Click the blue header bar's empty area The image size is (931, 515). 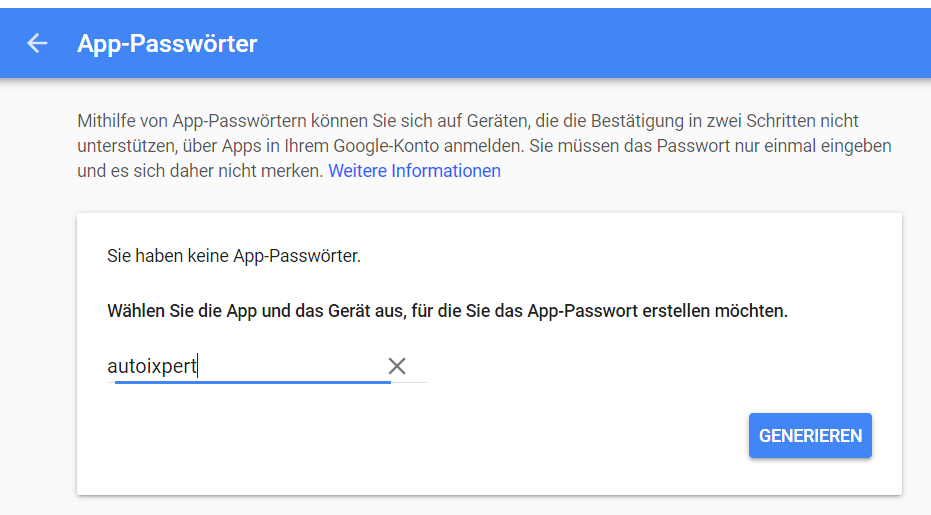pyautogui.click(x=594, y=43)
